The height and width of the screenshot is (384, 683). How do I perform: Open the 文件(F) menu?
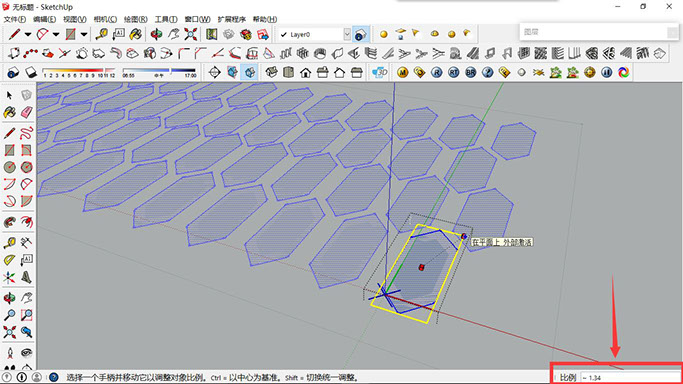coord(15,19)
